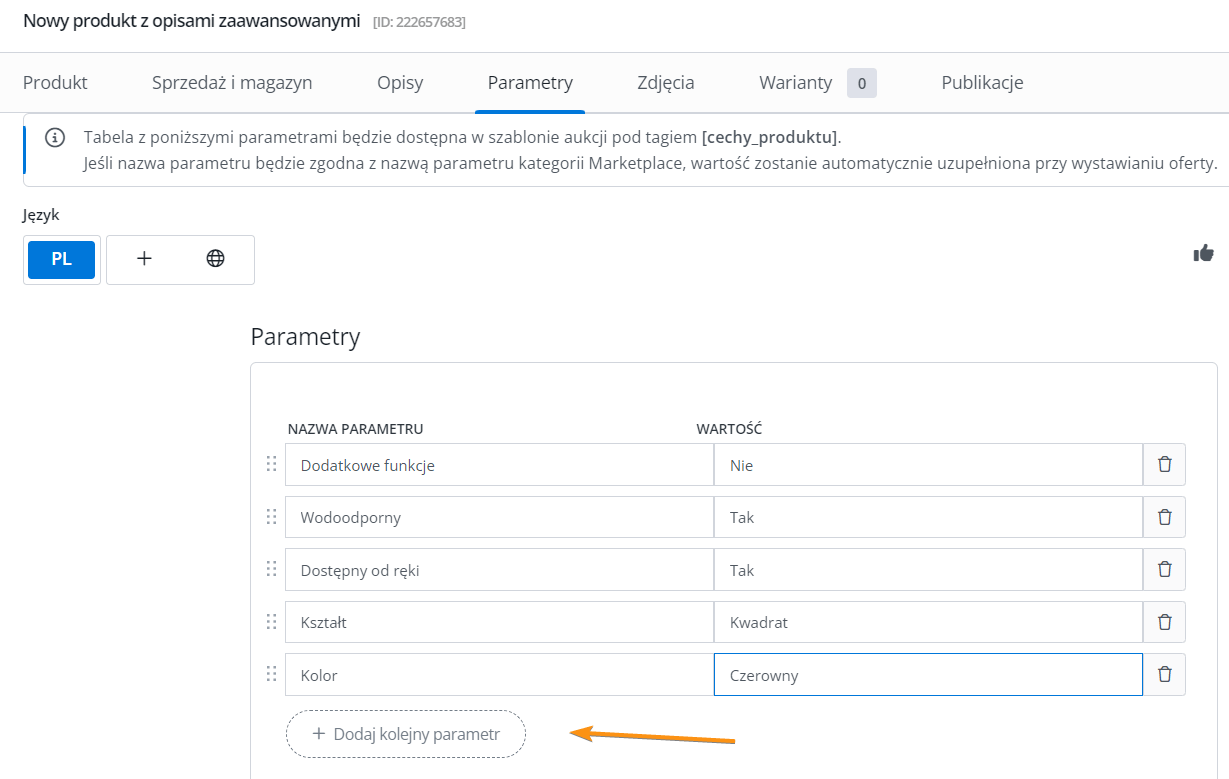1229x779 pixels.
Task: Switch to the Publikacje tab
Action: tap(982, 83)
